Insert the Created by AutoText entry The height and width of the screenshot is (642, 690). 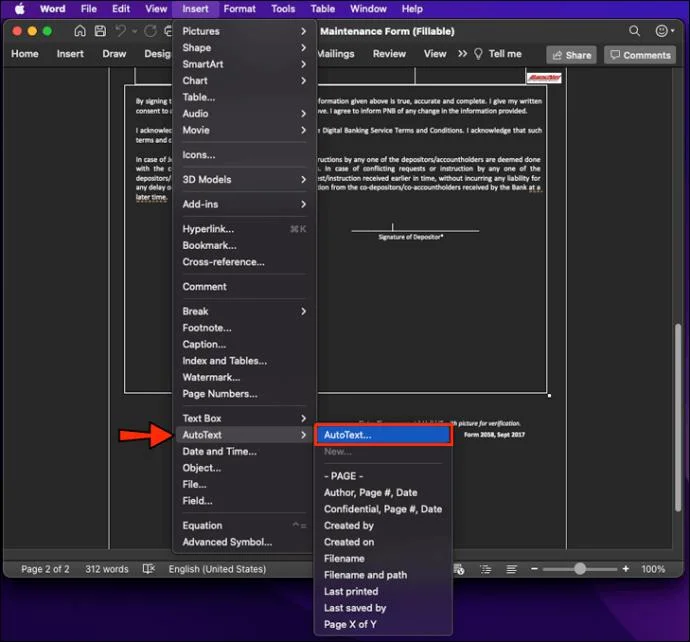[x=383, y=525]
